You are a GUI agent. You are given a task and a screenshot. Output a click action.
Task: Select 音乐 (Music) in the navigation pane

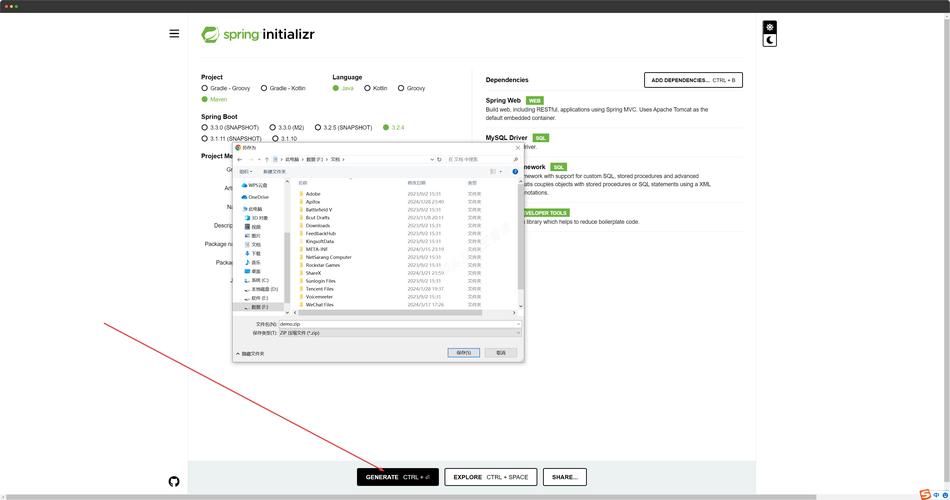pyautogui.click(x=253, y=262)
